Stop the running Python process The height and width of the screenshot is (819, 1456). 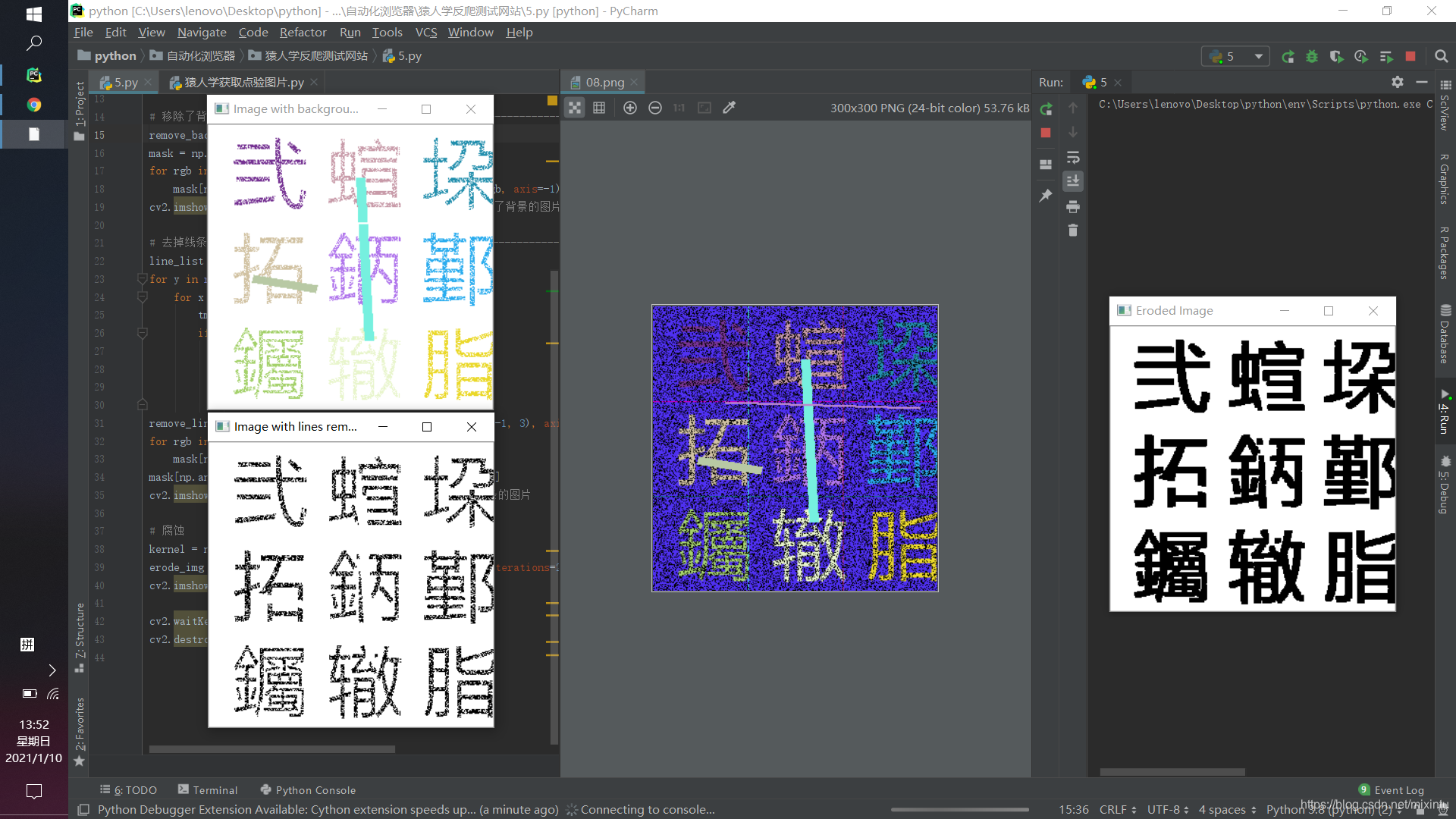[1410, 56]
